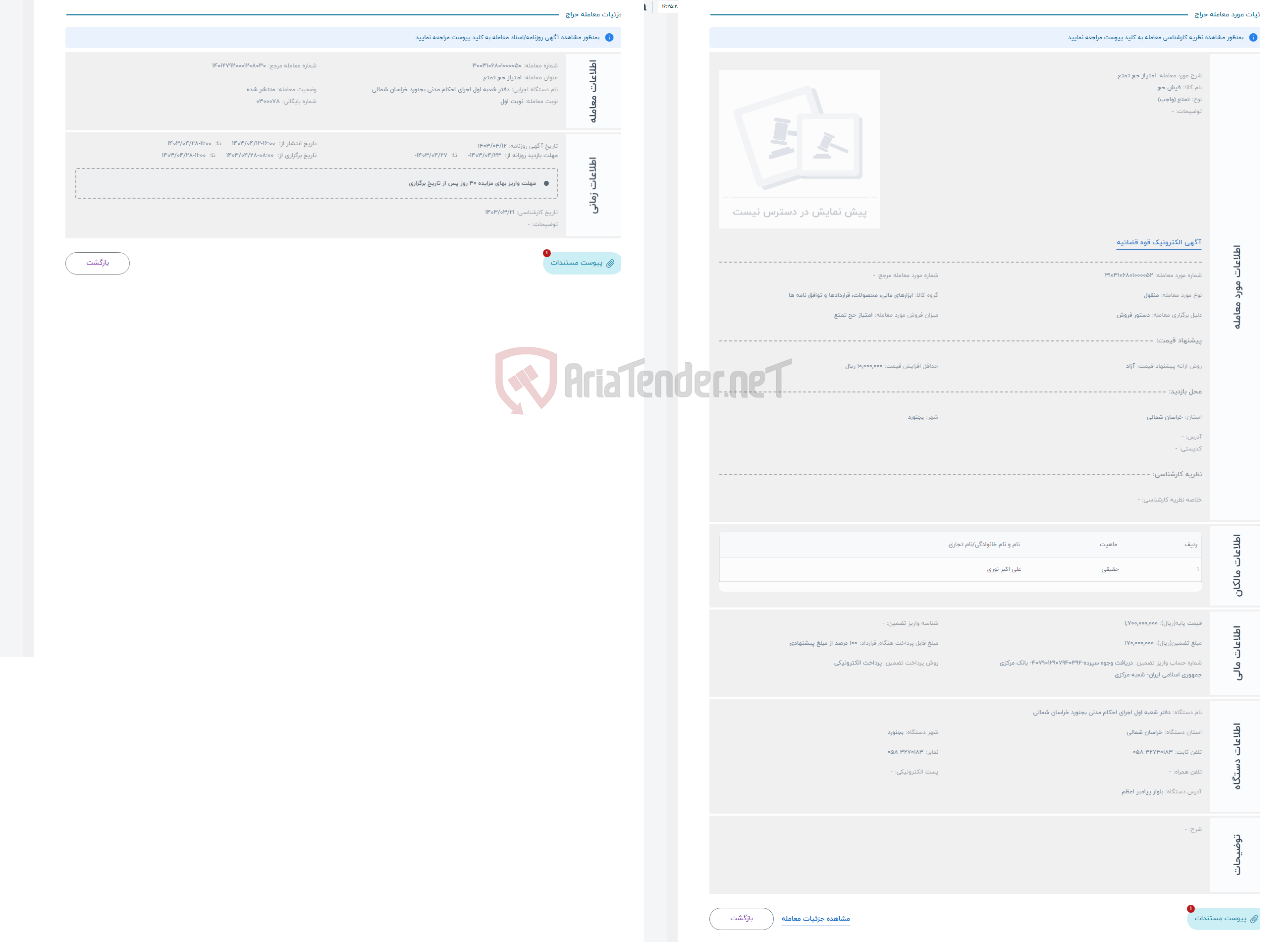This screenshot has width=1288, height=942.
Task: Click بازگشت button on left panel
Action: tap(96, 263)
